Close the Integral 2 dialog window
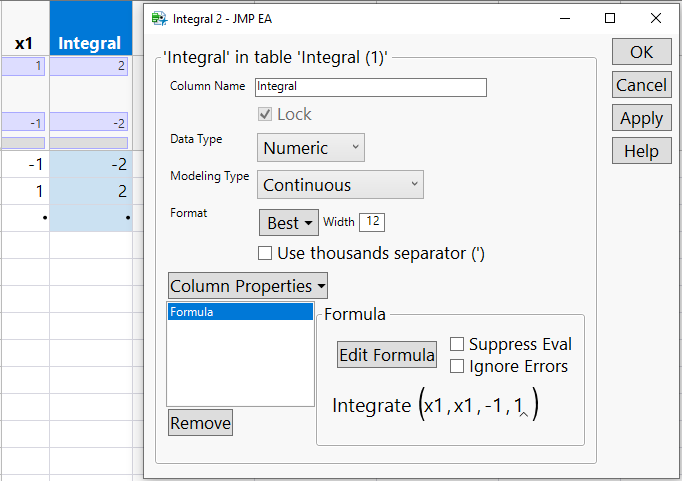The height and width of the screenshot is (481, 682). (x=656, y=18)
